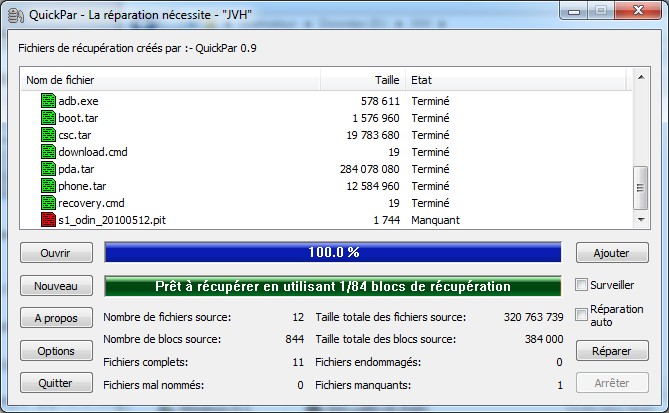Click the size value 1 576 960
669x413 pixels.
[x=376, y=118]
